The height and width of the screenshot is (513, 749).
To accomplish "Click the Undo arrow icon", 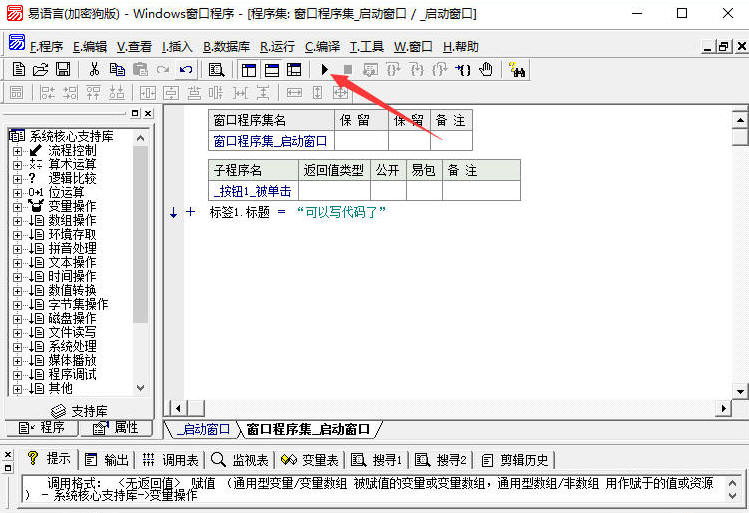I will (185, 69).
